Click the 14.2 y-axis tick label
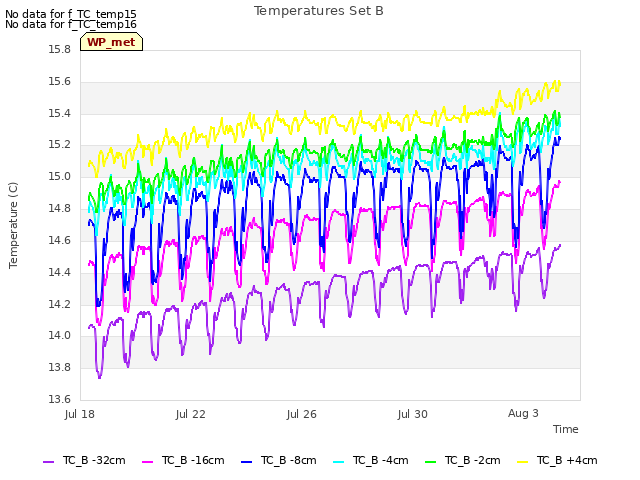 60,304
